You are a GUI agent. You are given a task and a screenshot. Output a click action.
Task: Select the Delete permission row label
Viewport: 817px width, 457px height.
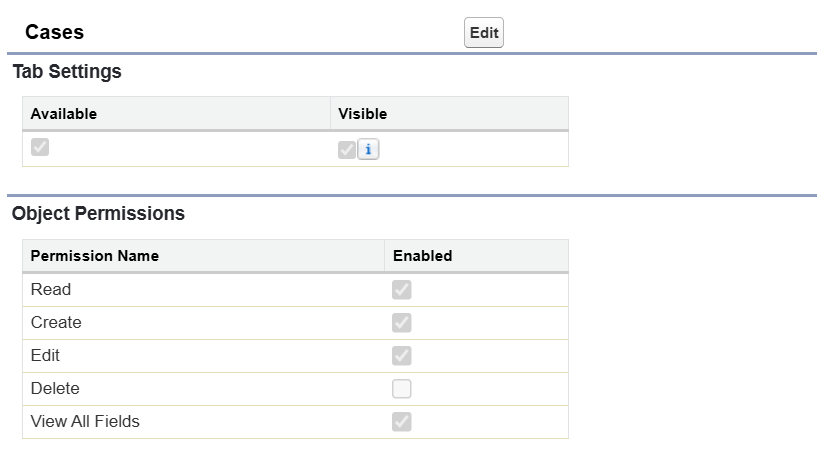tap(55, 388)
